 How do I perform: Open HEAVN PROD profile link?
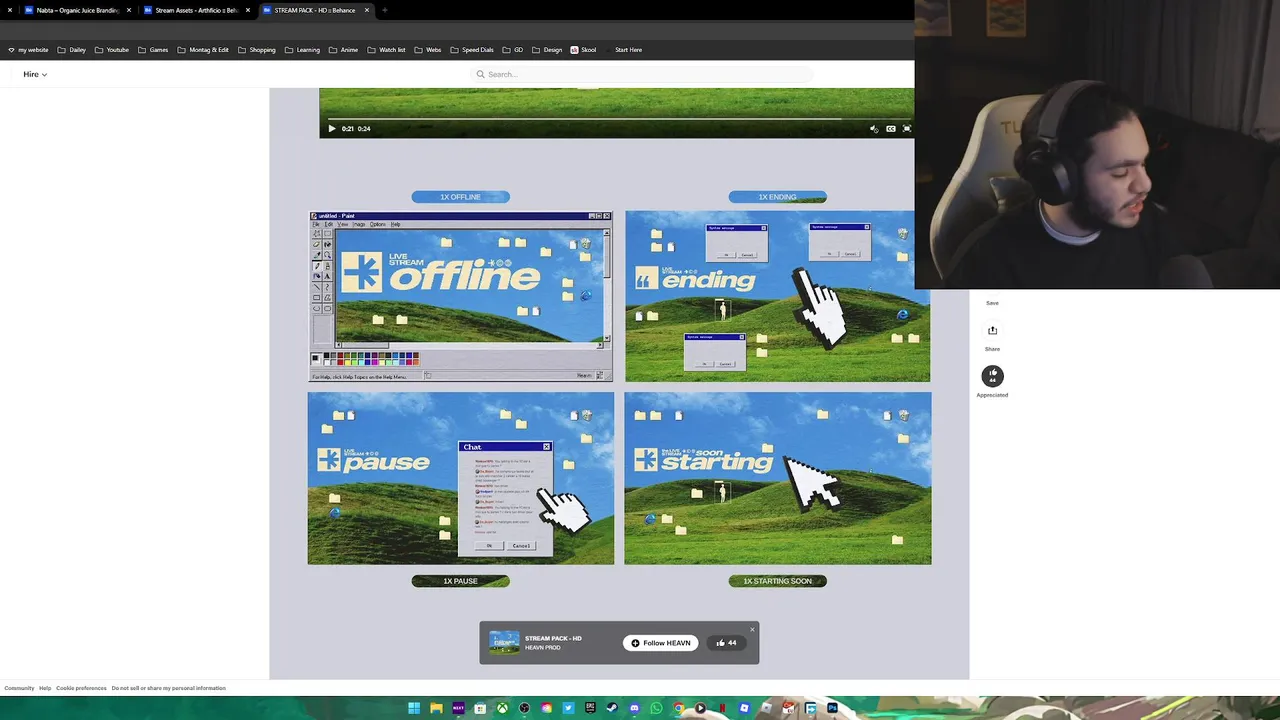pos(543,648)
